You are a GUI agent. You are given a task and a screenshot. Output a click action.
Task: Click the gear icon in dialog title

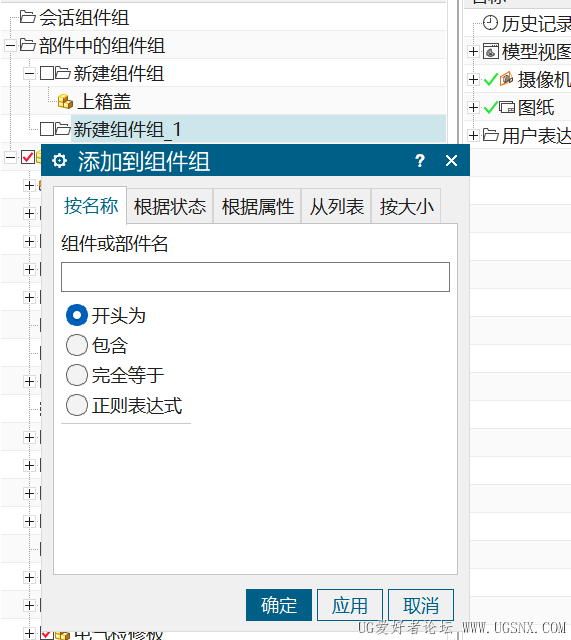click(60, 161)
